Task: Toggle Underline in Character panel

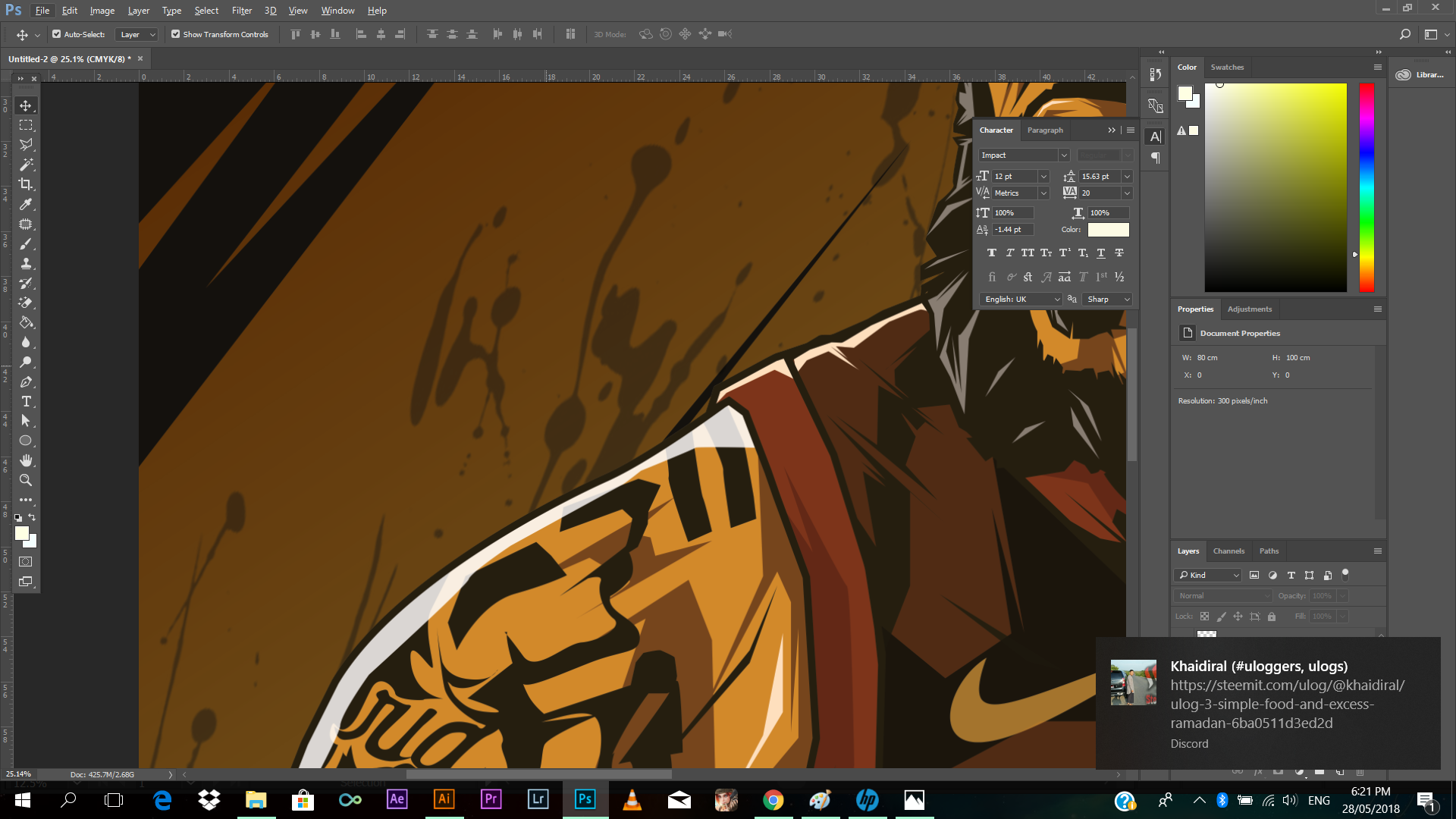Action: coord(1101,253)
